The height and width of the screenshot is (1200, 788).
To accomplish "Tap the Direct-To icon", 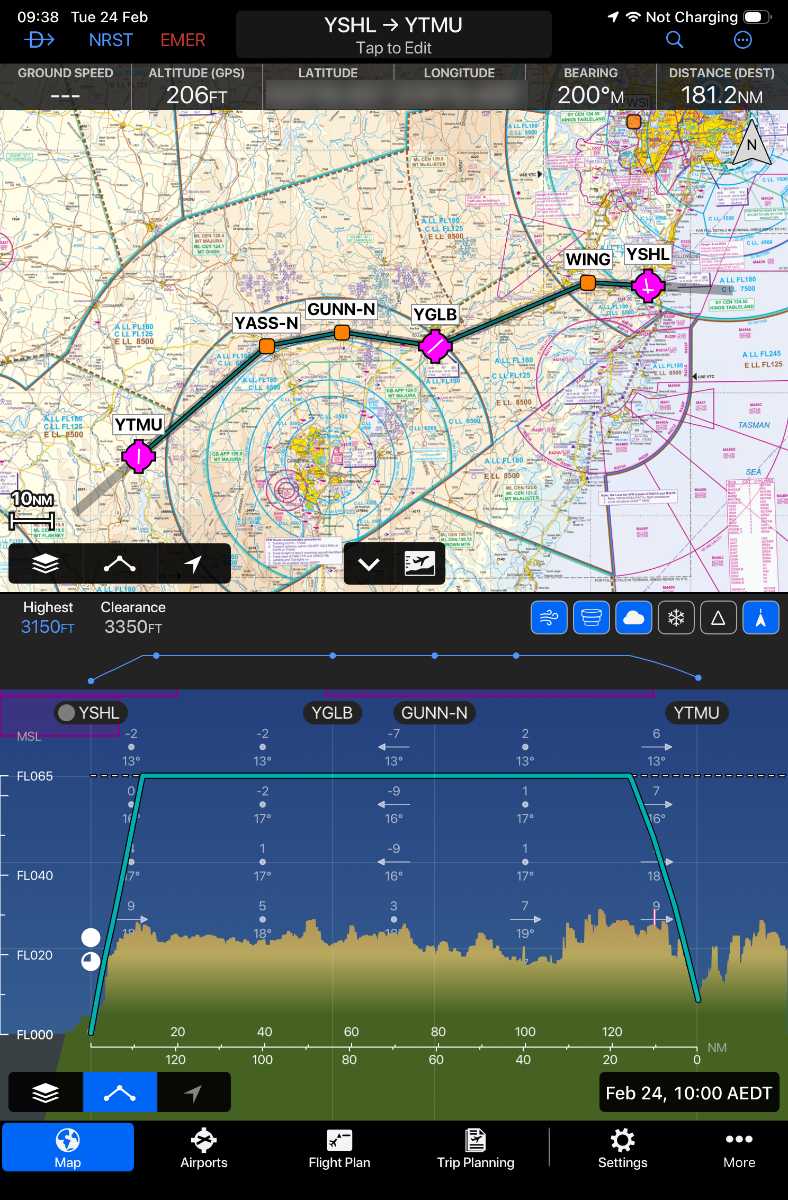I will [x=40, y=40].
